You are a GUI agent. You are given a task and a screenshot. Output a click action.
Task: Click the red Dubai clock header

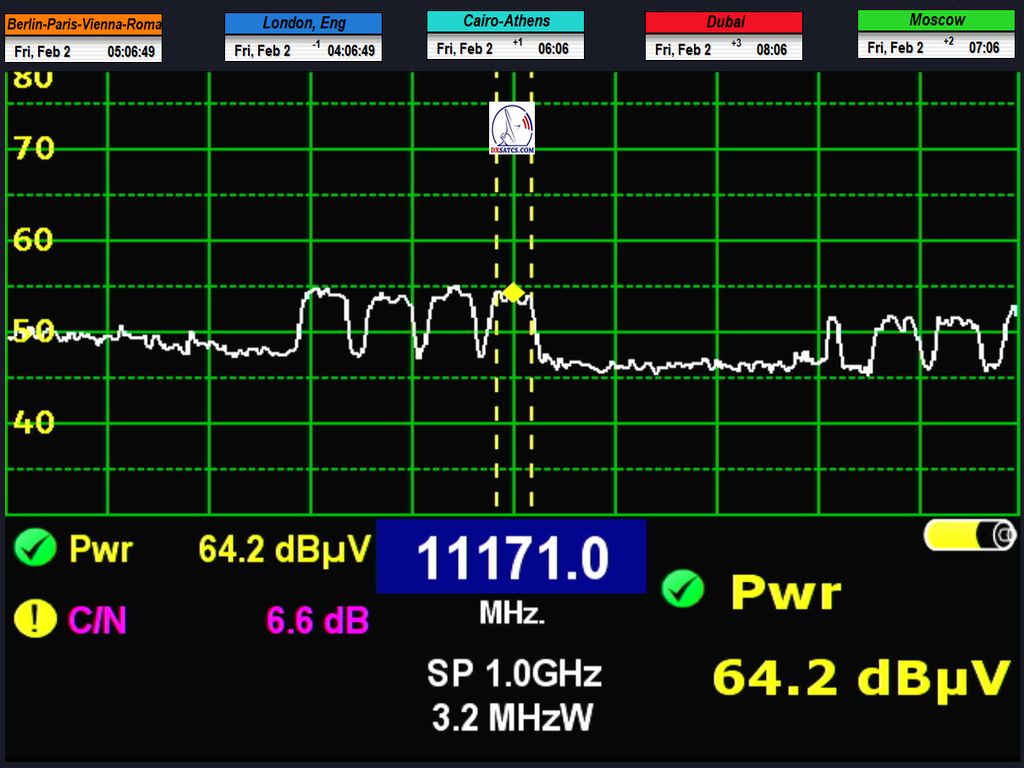tap(724, 22)
